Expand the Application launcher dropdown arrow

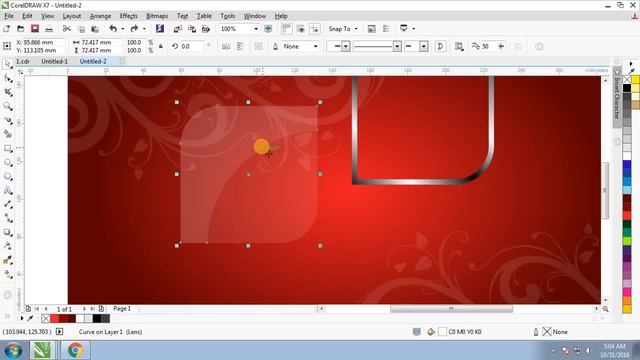[x=413, y=29]
